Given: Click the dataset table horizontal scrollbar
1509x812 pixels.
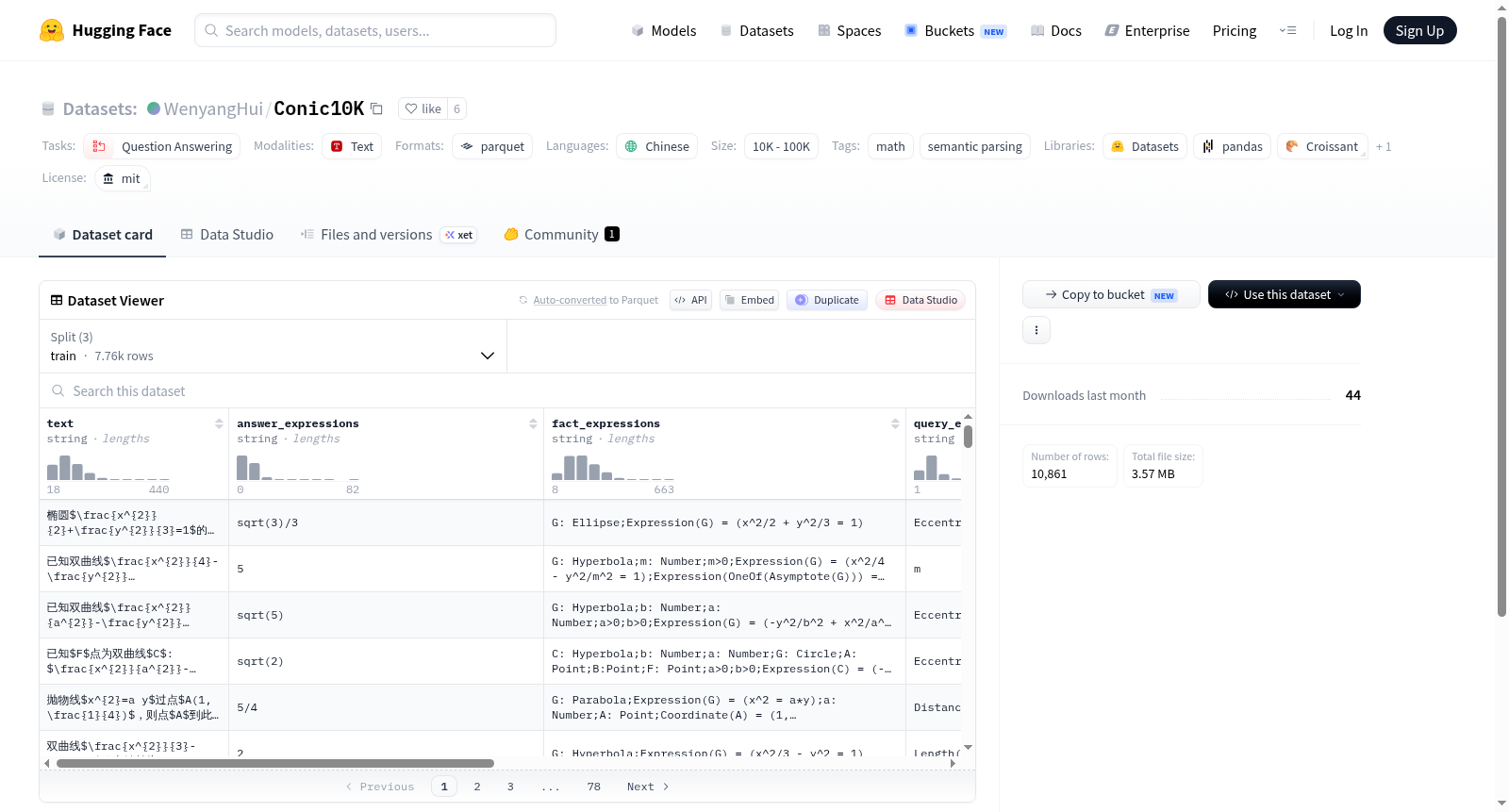Looking at the screenshot, I should pos(275,763).
